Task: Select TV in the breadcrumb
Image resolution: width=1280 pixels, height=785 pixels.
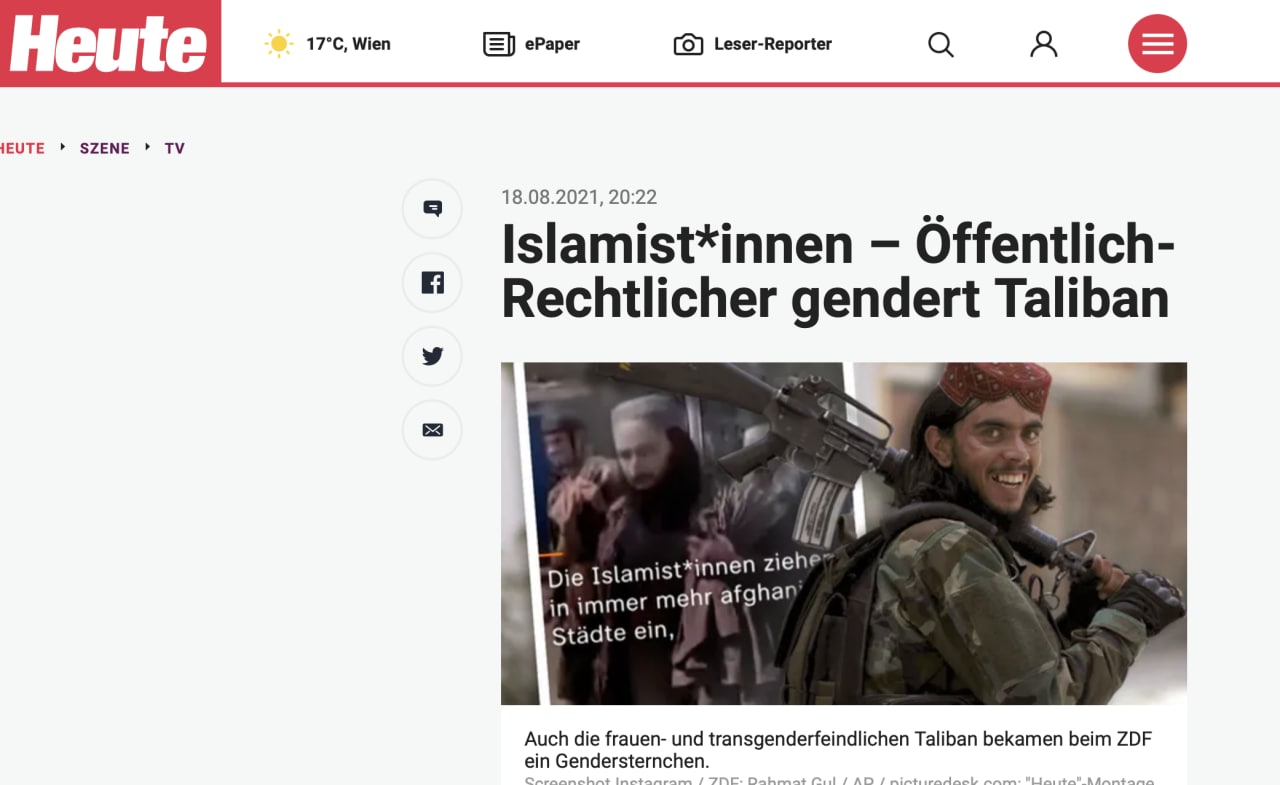Action: (175, 148)
